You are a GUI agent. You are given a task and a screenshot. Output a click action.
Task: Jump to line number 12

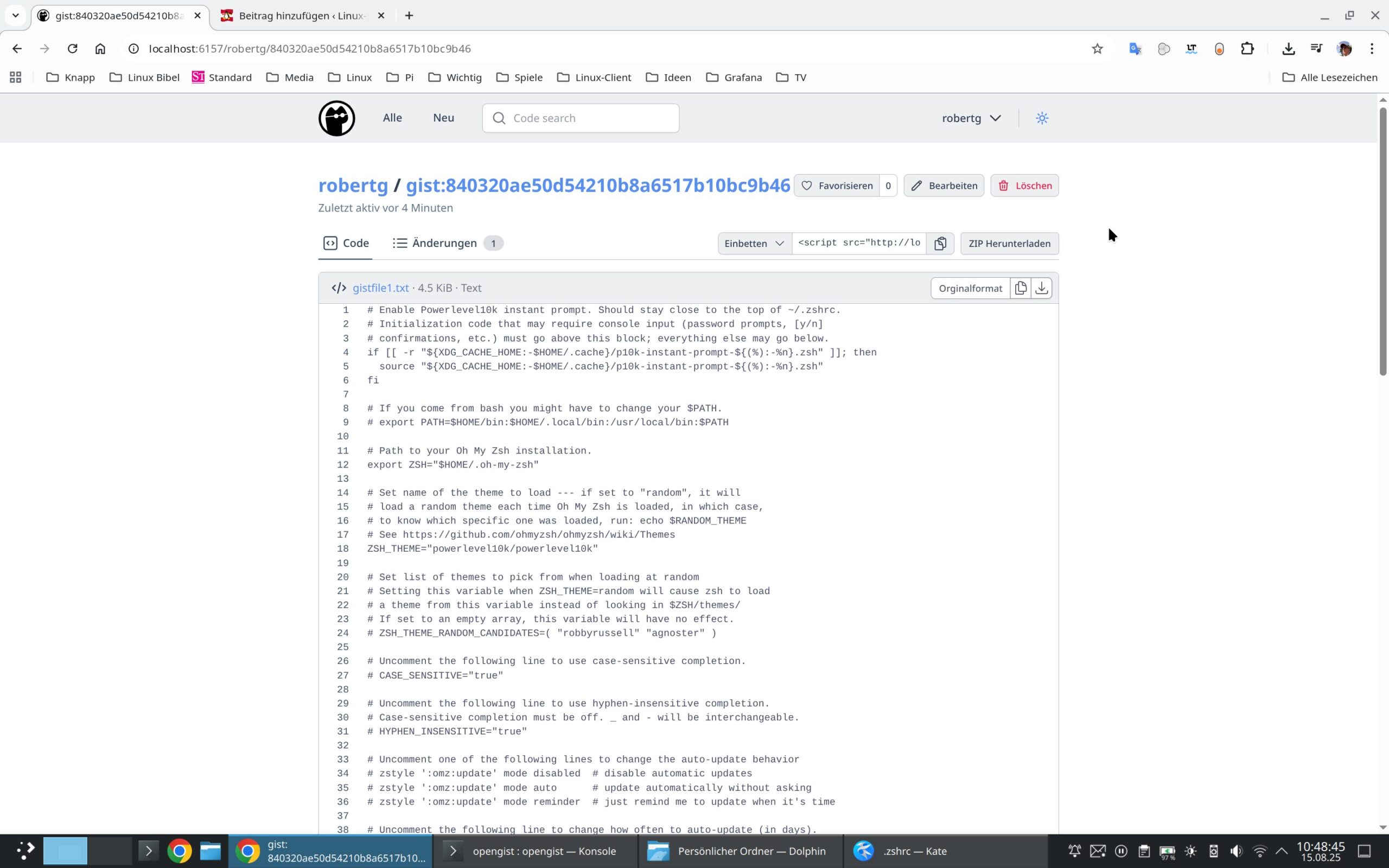(343, 464)
